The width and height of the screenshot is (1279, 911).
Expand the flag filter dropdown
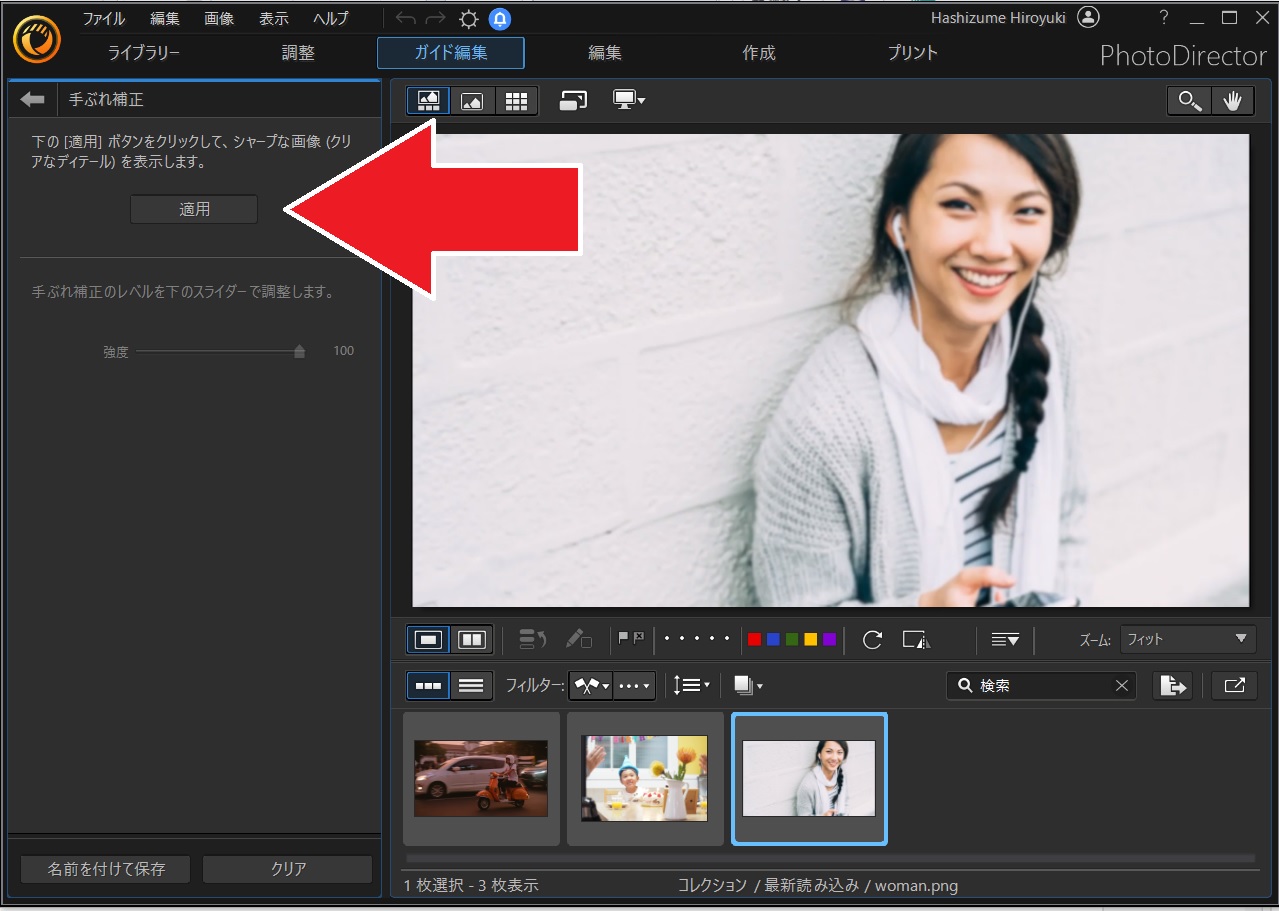(x=591, y=685)
